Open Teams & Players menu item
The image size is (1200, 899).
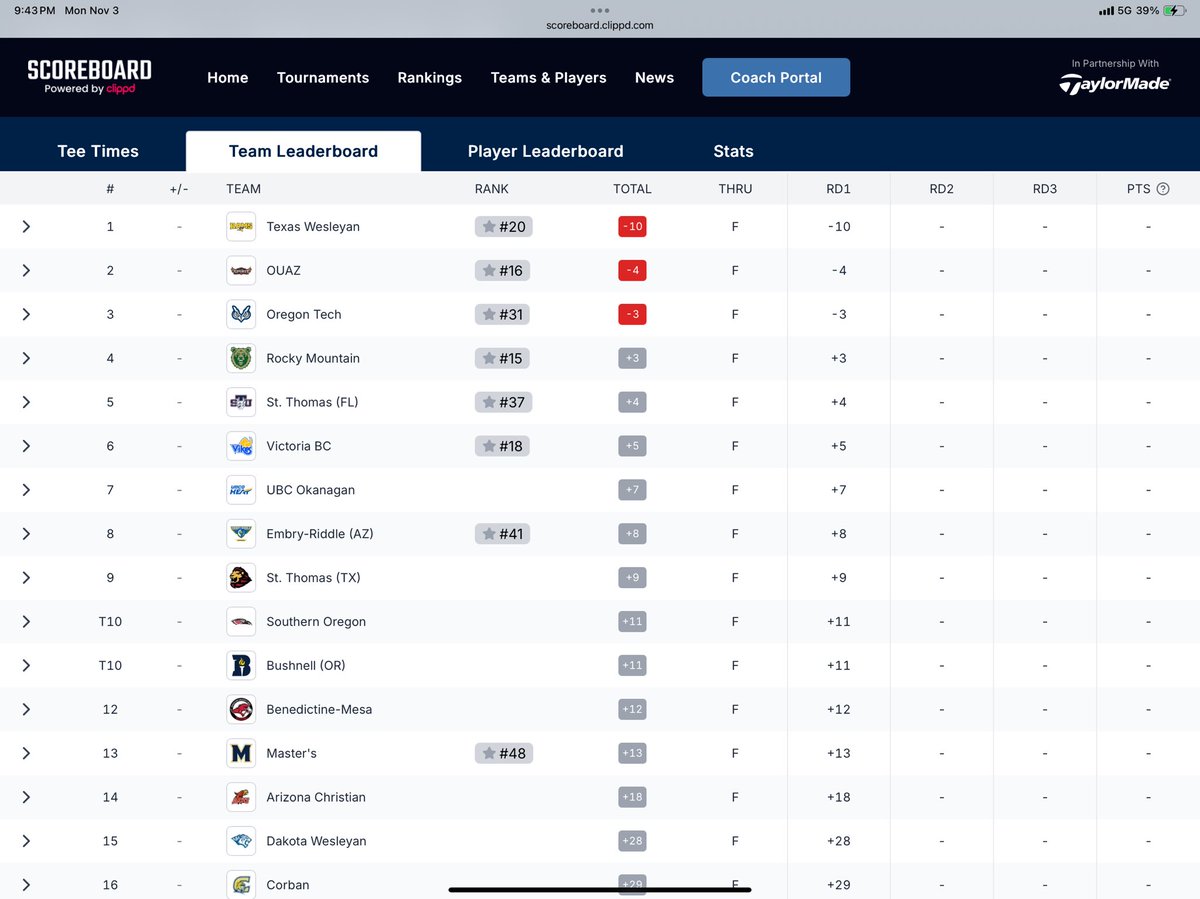tap(548, 78)
